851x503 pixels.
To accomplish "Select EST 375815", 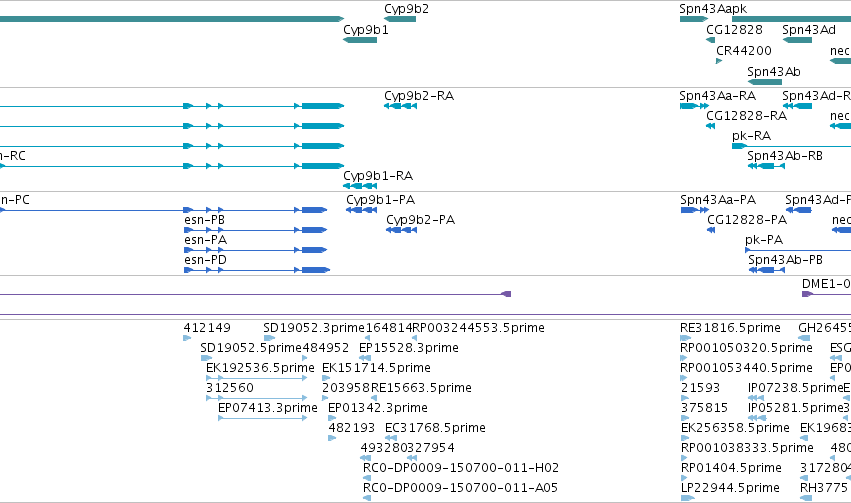I will (704, 408).
